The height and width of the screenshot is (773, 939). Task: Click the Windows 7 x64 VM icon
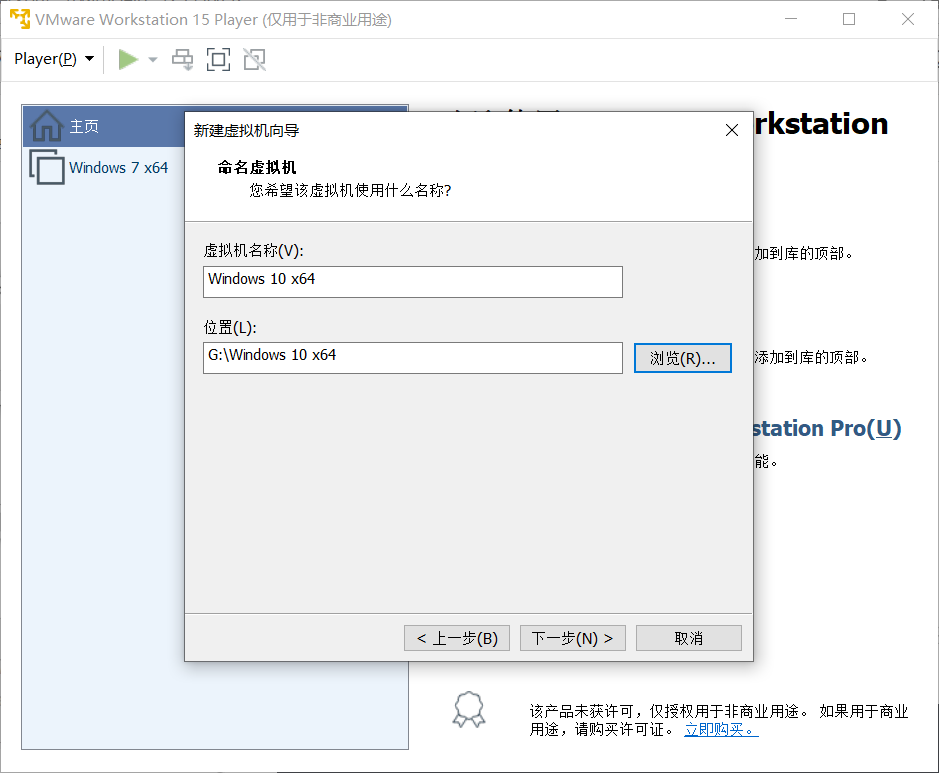[x=47, y=167]
